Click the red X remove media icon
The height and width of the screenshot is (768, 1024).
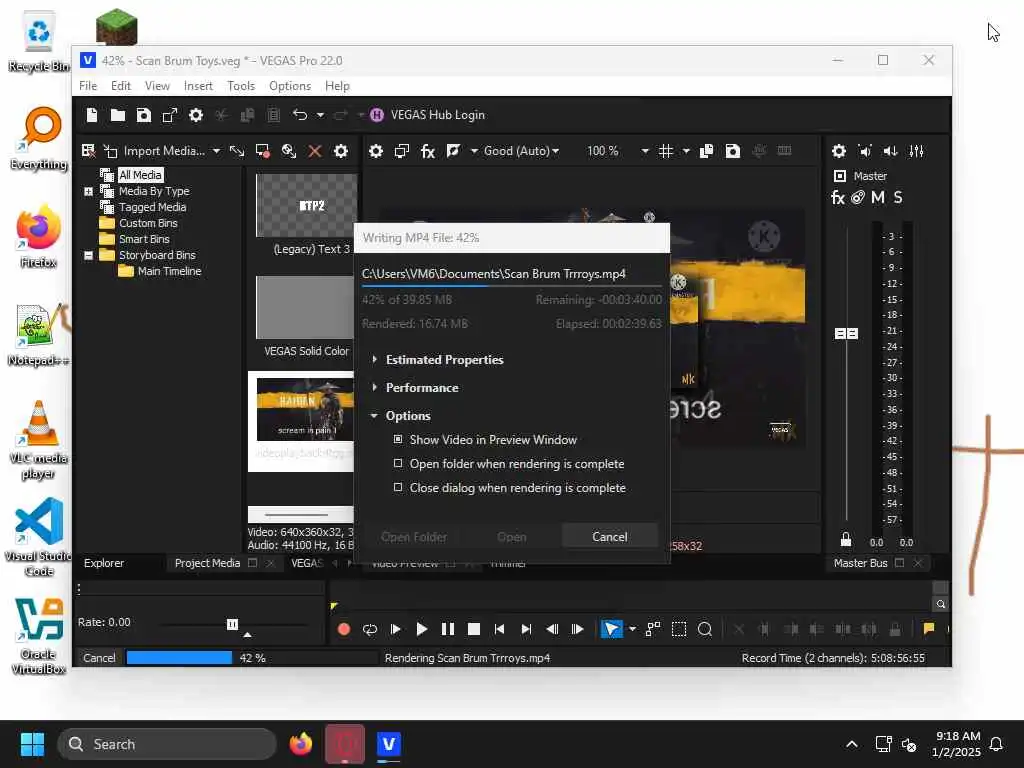(x=315, y=151)
